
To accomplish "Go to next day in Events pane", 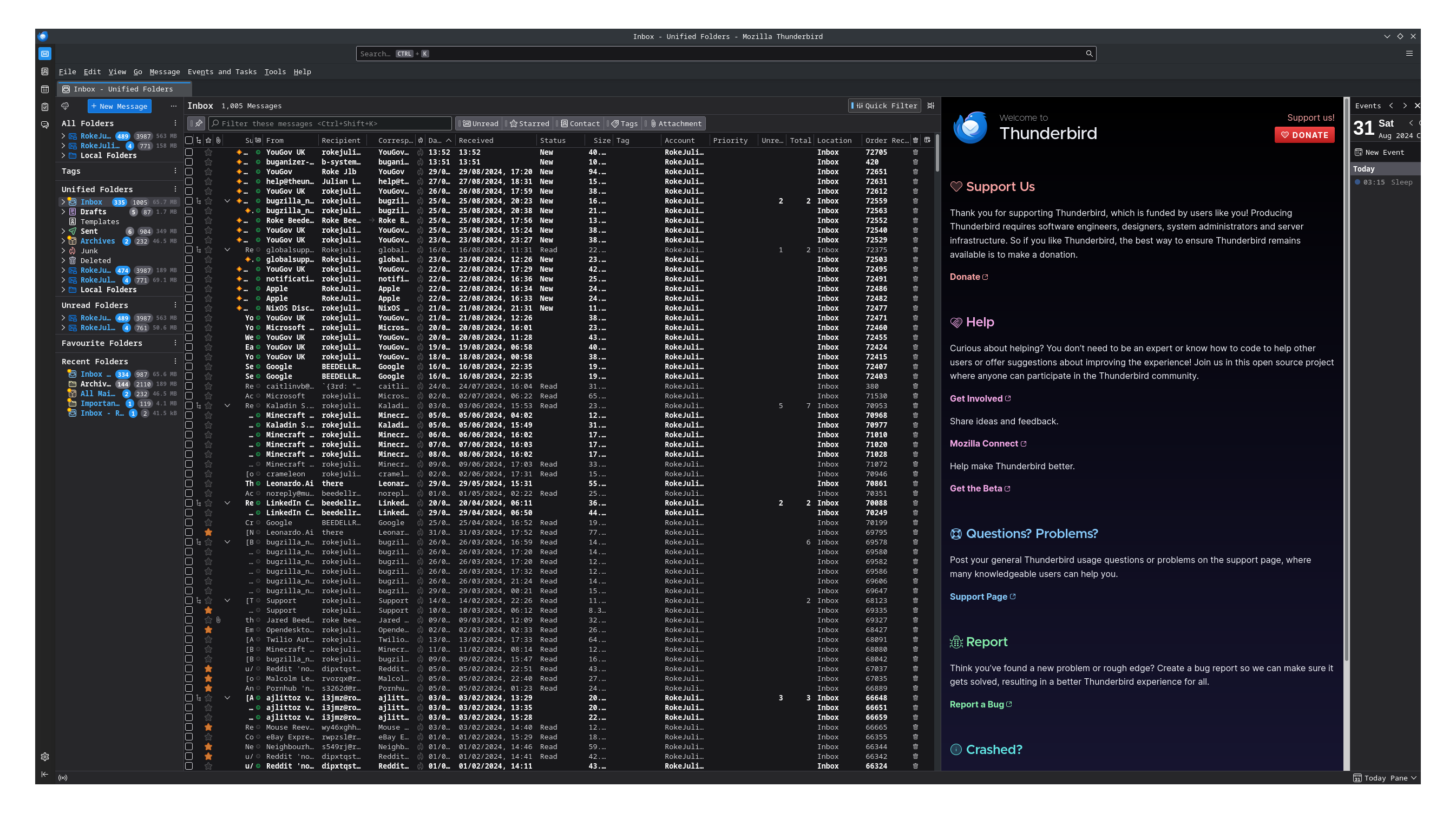I will (x=1405, y=106).
